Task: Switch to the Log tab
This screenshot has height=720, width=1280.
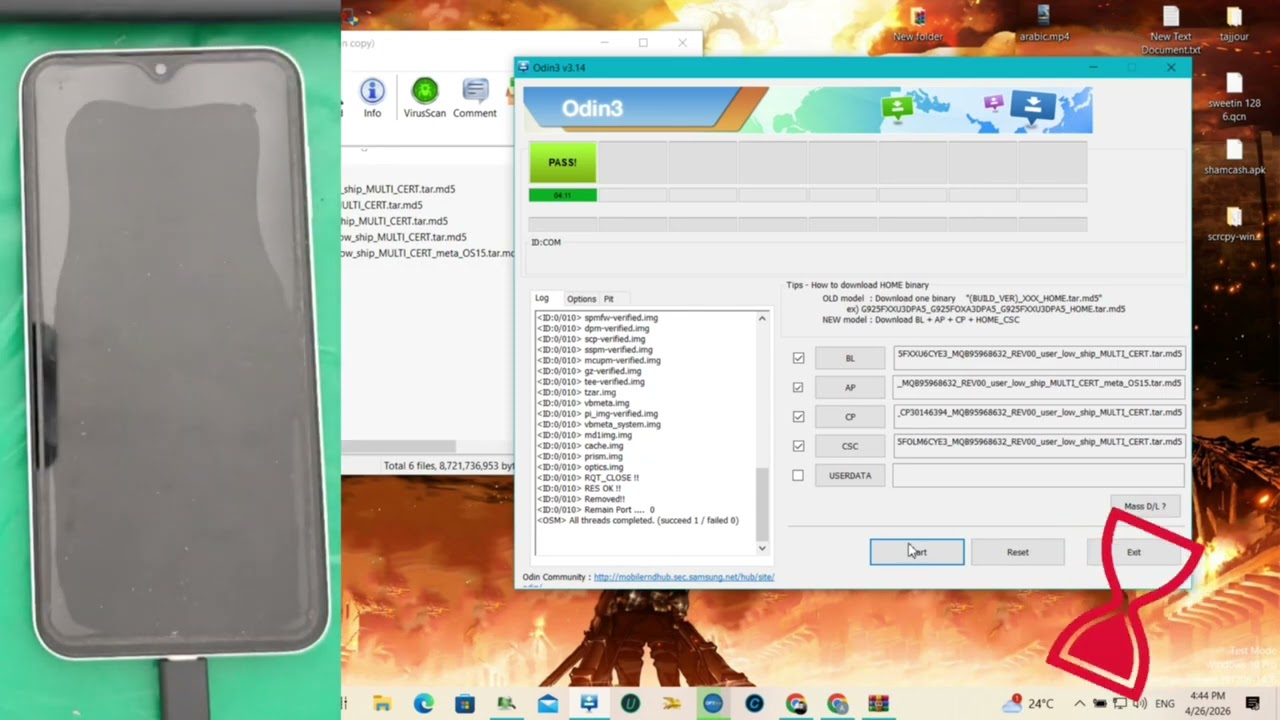Action: click(542, 298)
